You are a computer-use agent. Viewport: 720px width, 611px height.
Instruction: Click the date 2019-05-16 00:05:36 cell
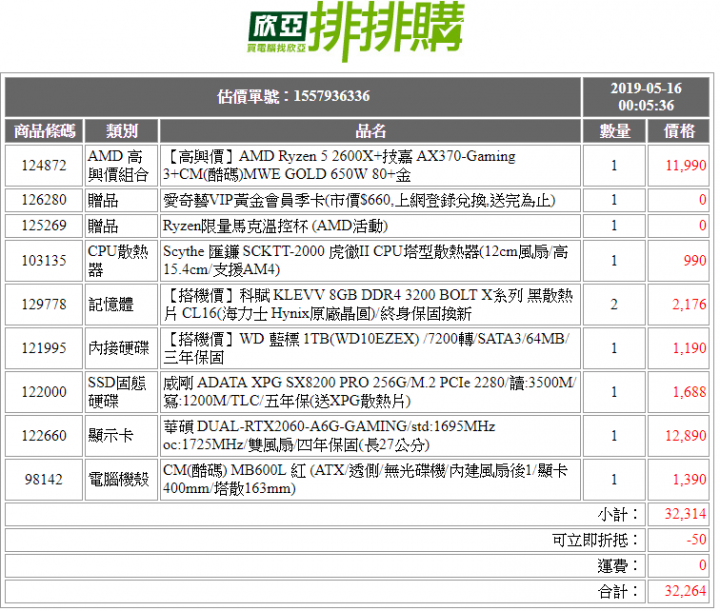pos(646,97)
